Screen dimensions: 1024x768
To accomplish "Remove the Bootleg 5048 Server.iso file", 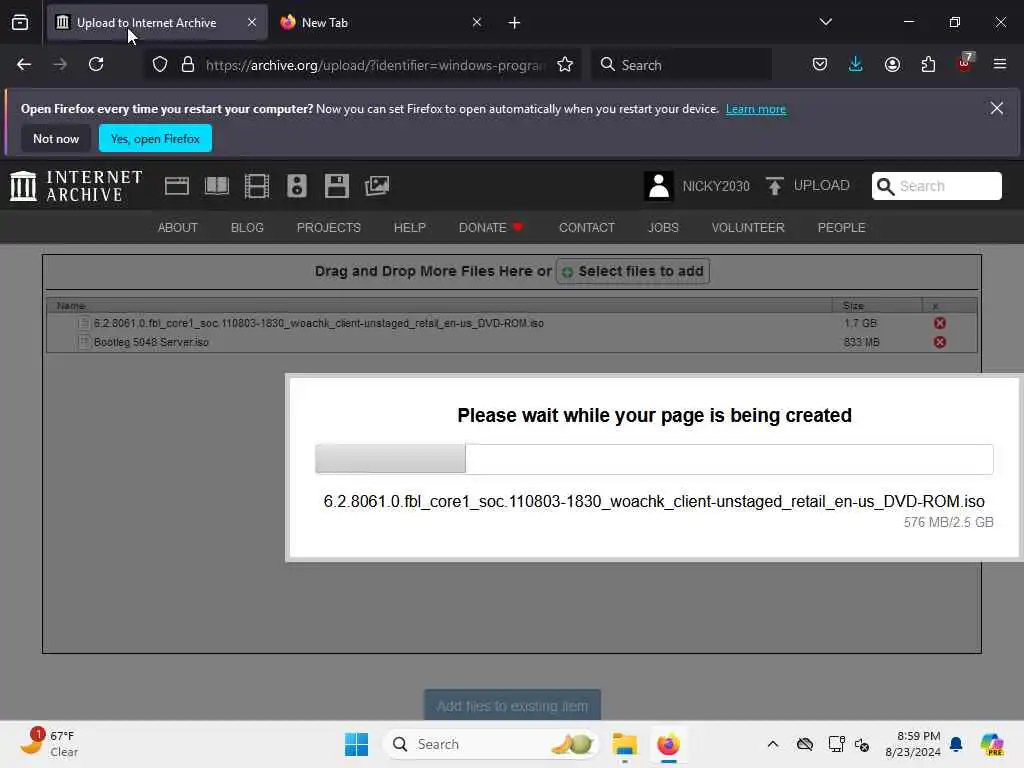I will (x=940, y=342).
